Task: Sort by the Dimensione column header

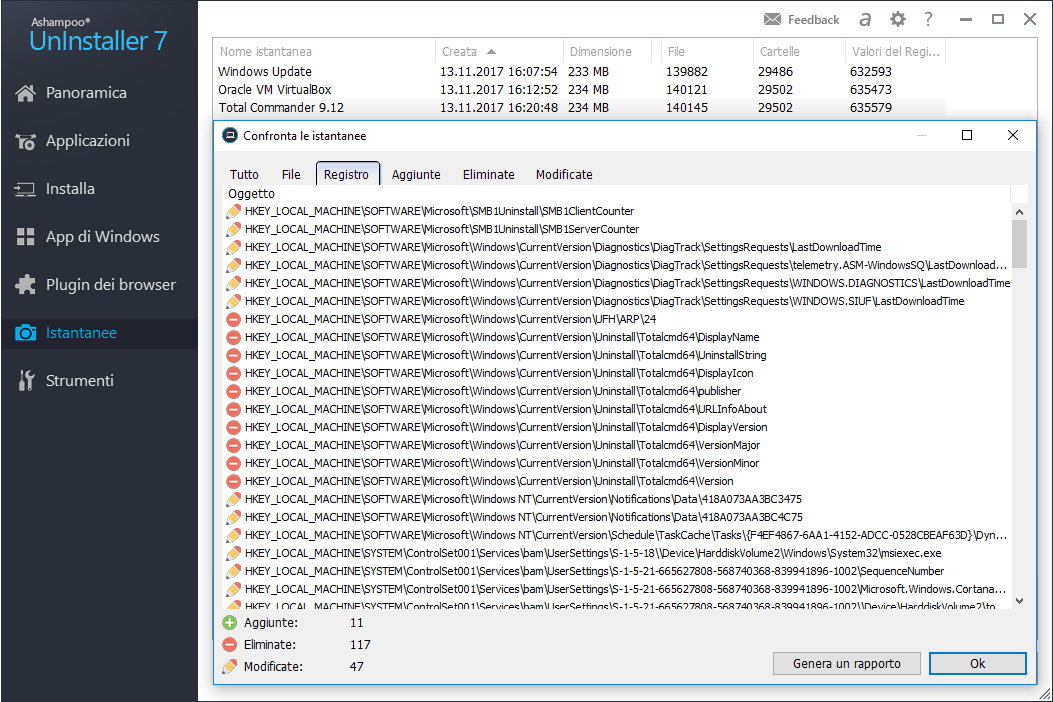Action: [600, 51]
